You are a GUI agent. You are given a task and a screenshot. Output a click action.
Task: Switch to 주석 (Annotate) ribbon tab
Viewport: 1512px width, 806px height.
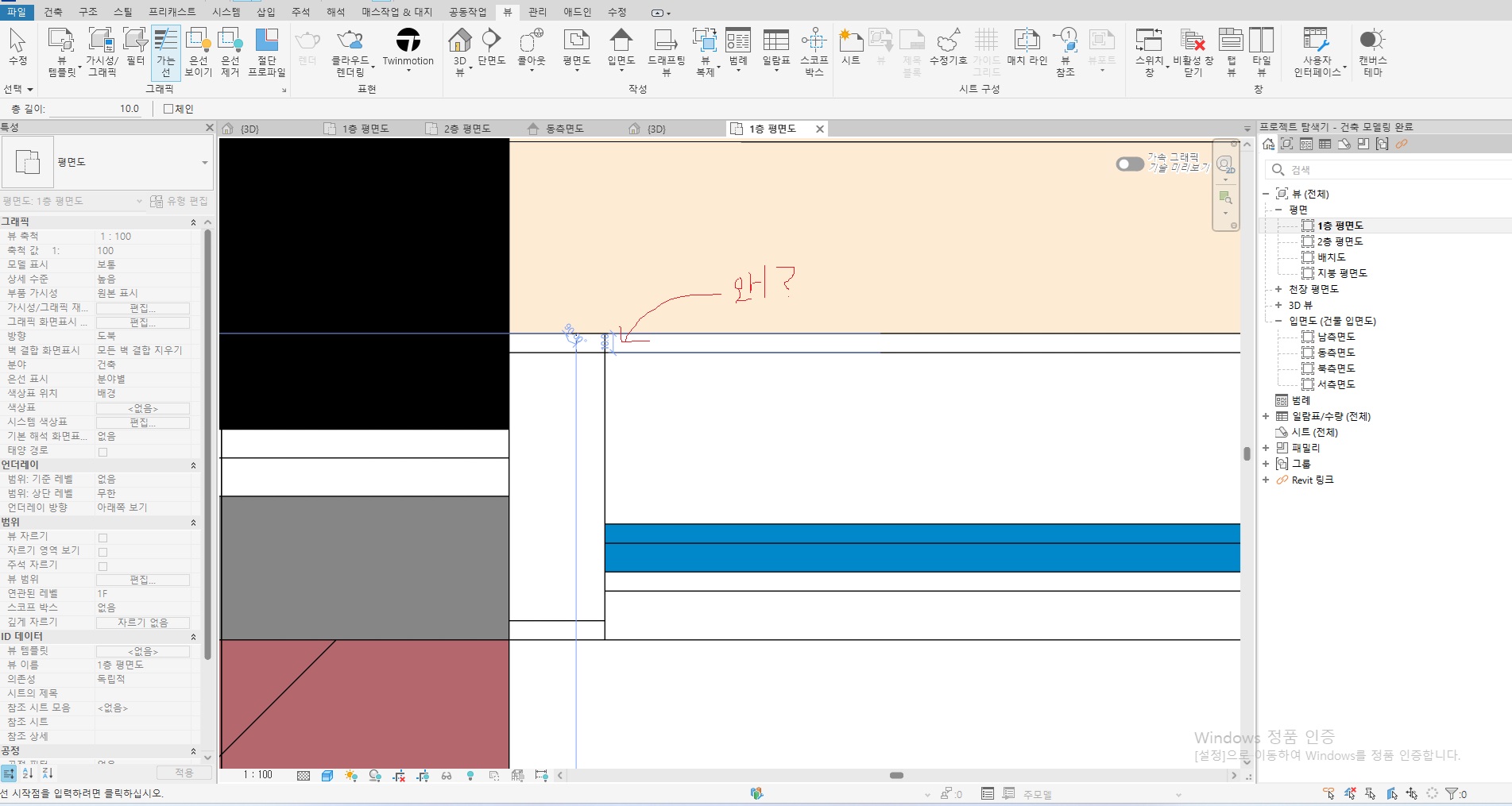(x=300, y=12)
